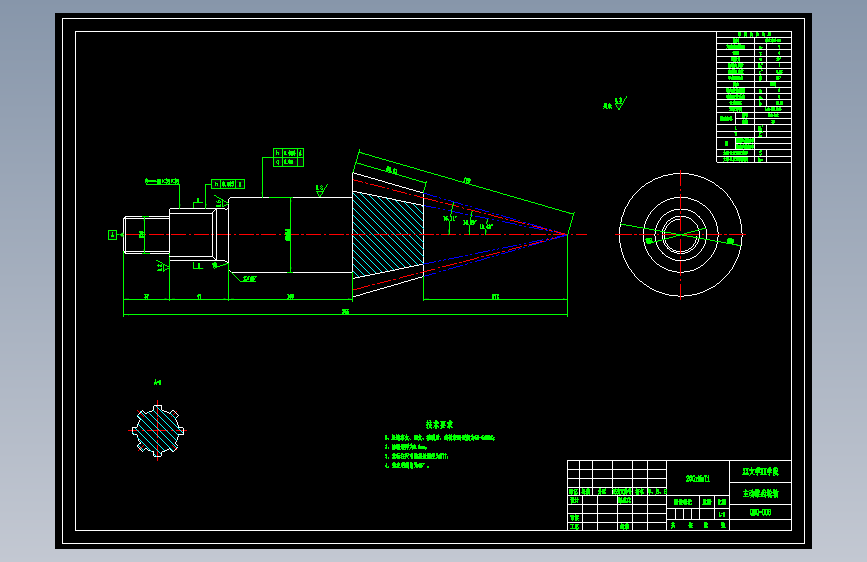867x562 pixels.
Task: Click the third technical requirement line
Action: [416, 456]
